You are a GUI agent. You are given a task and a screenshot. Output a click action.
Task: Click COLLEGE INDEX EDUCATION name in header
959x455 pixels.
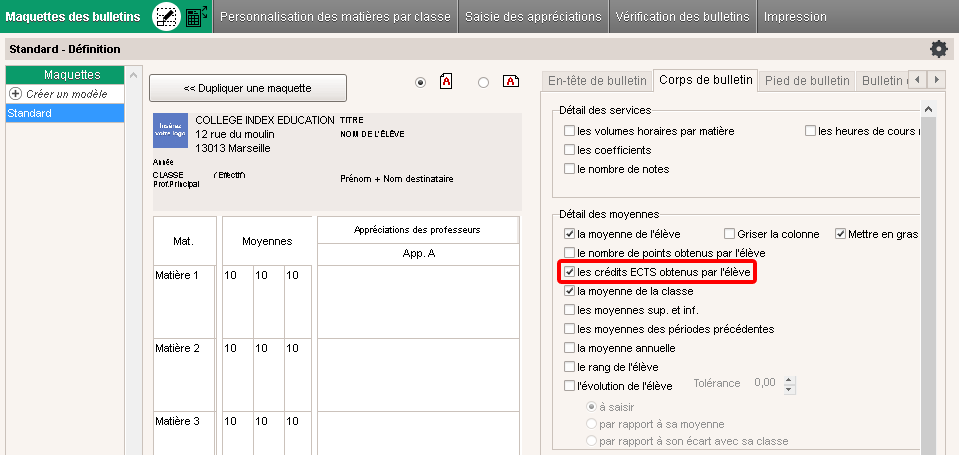point(265,120)
